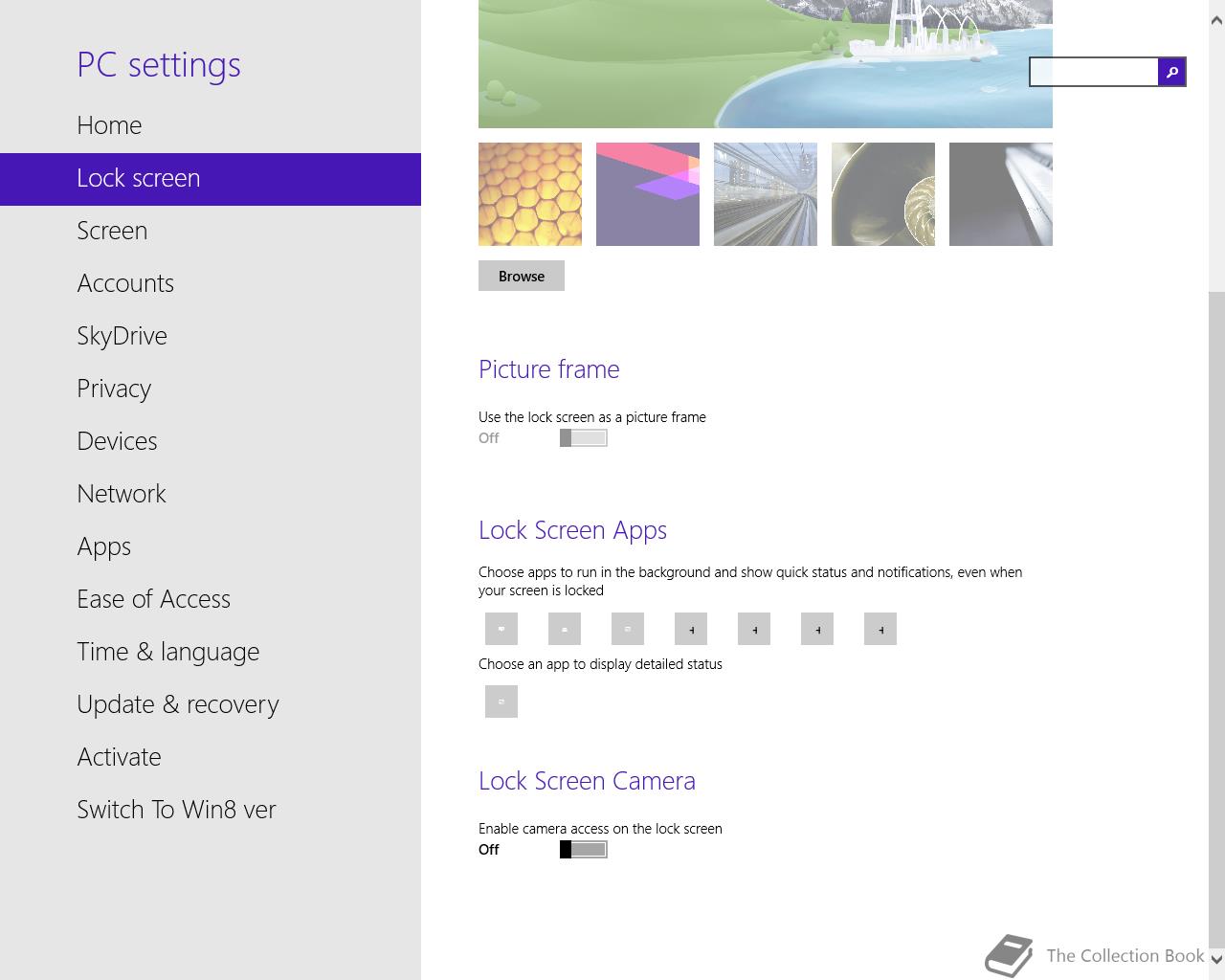Click 'Choose an app to display detailed status'

(600, 664)
